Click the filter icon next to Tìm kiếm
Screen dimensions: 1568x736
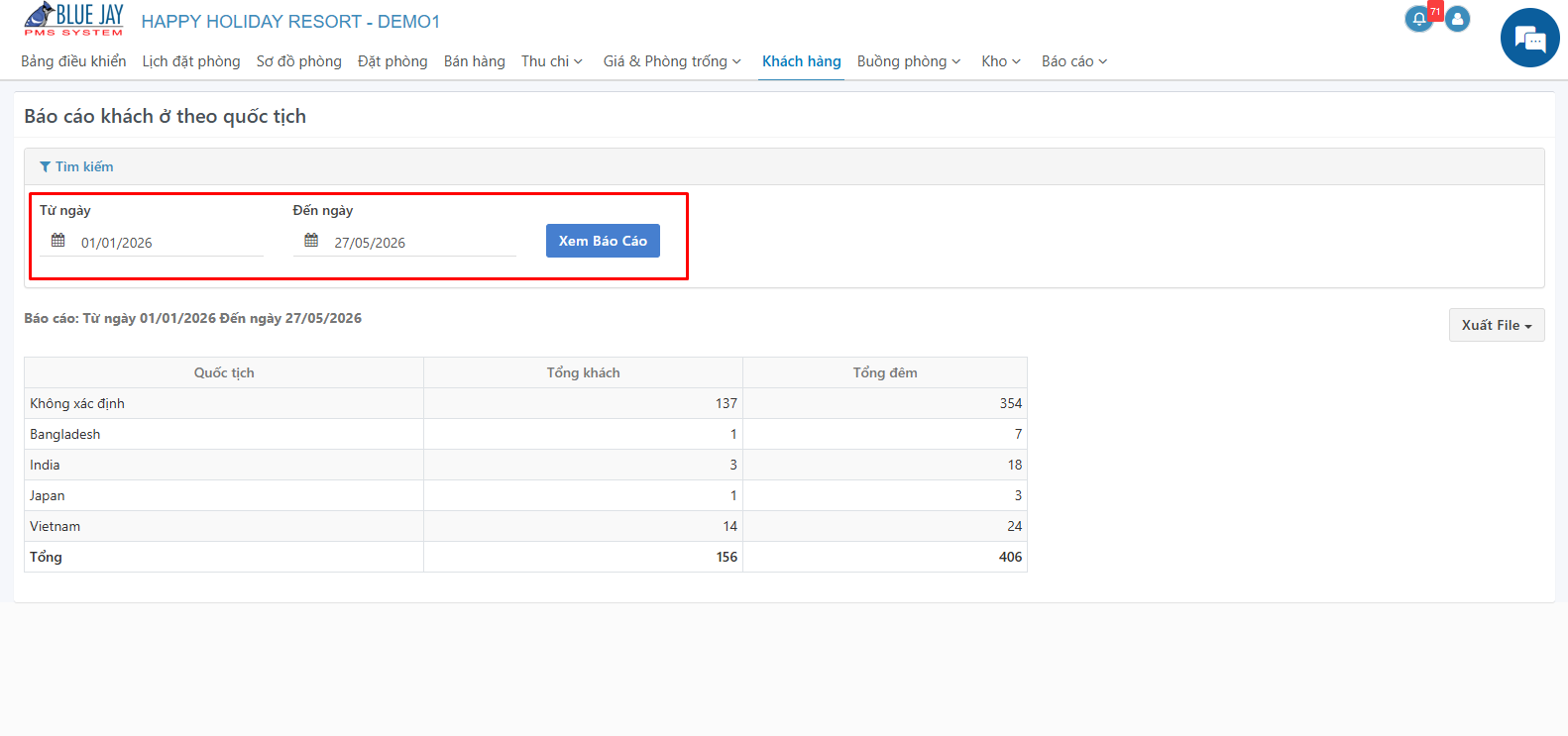click(45, 166)
